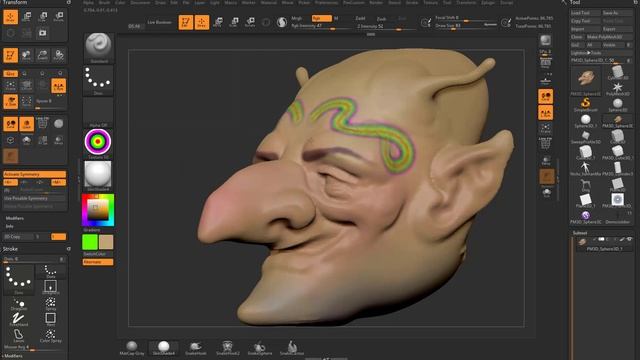Expand the Modifiers section below Mouse Avg
Image resolution: width=640 pixels, height=360 pixels.
click(14, 356)
